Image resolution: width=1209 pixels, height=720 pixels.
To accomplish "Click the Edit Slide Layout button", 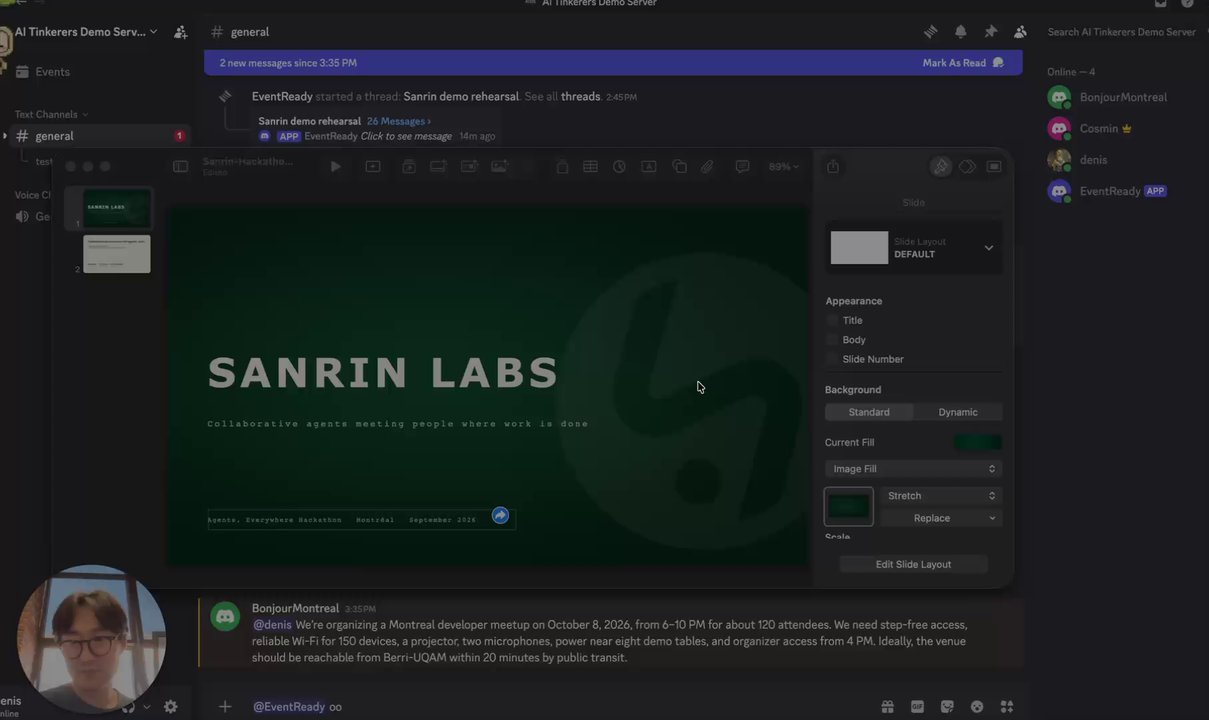I will 913,564.
